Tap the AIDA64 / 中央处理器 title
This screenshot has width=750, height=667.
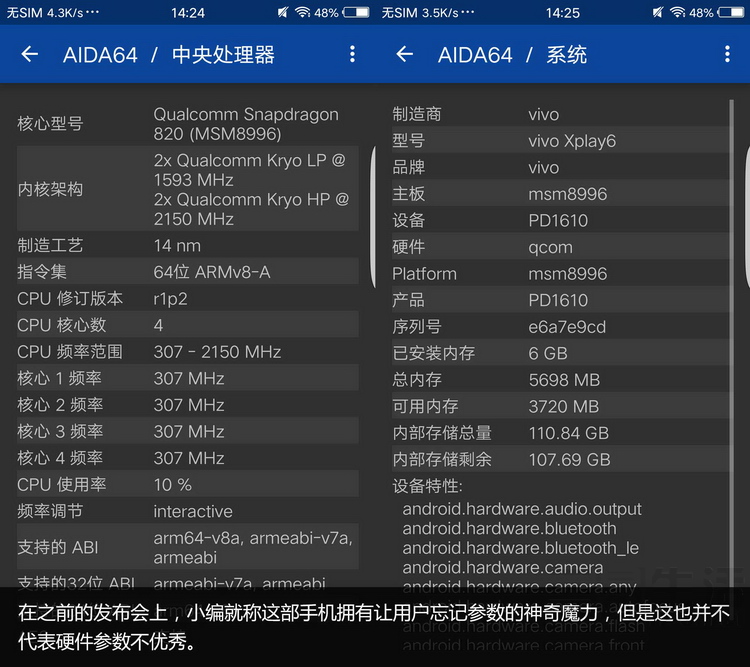pyautogui.click(x=169, y=55)
